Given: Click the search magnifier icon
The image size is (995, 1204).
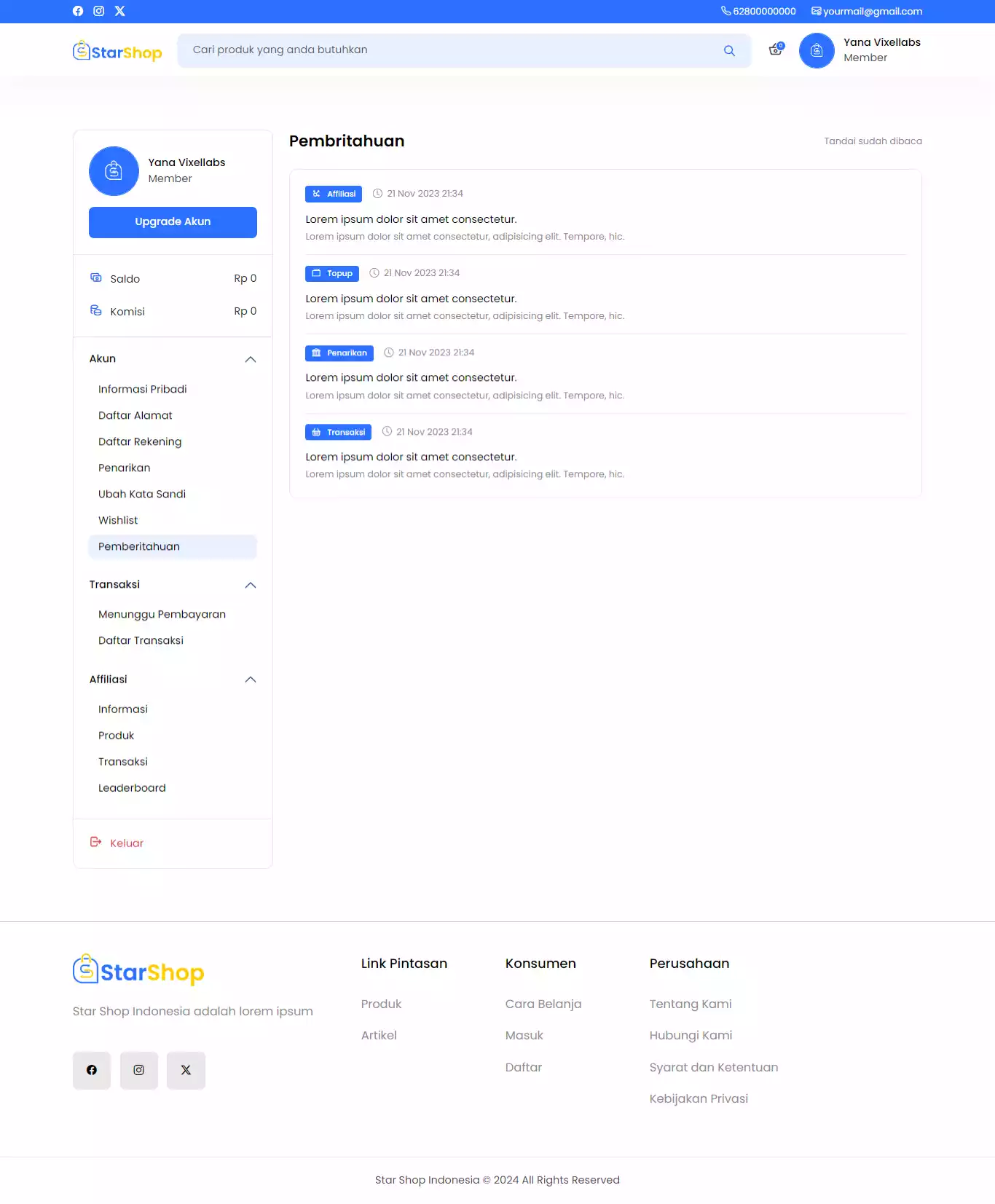Looking at the screenshot, I should pyautogui.click(x=729, y=51).
